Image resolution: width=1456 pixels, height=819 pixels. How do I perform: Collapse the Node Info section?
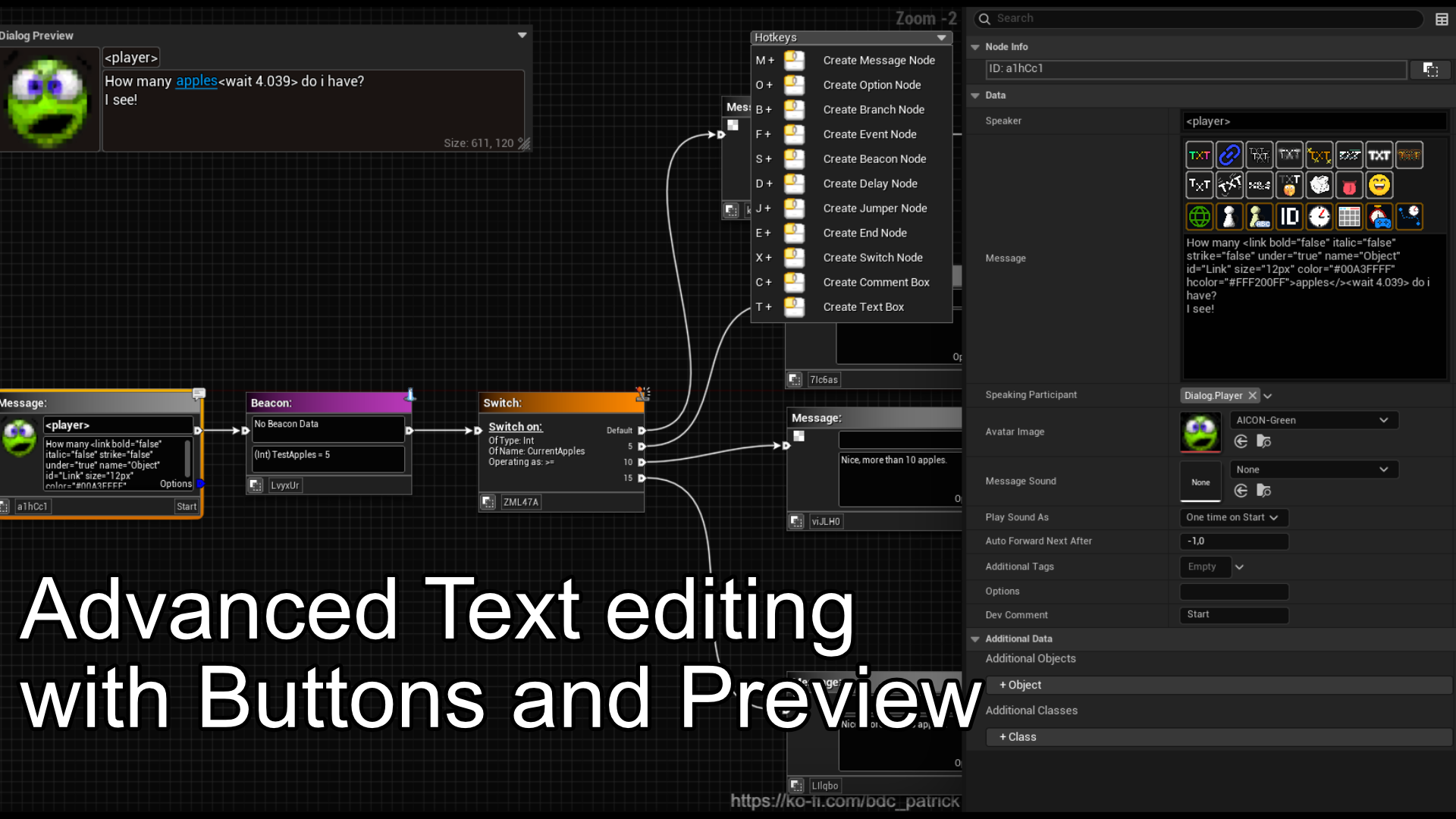coord(975,47)
